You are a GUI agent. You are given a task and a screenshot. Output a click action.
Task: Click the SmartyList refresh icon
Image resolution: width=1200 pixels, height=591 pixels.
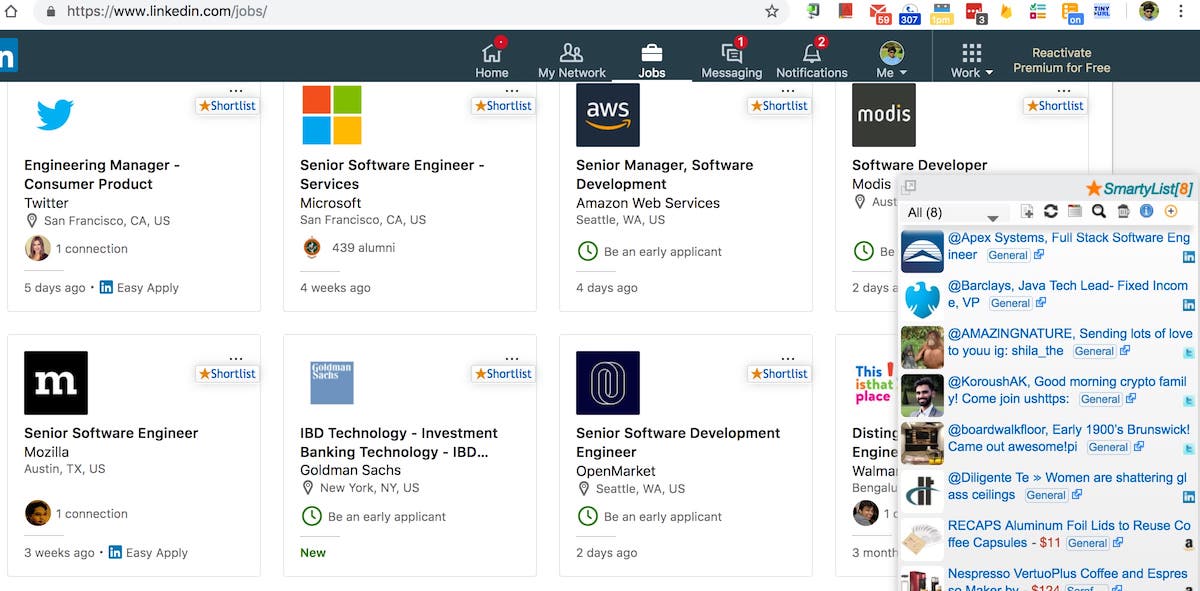pyautogui.click(x=1050, y=211)
